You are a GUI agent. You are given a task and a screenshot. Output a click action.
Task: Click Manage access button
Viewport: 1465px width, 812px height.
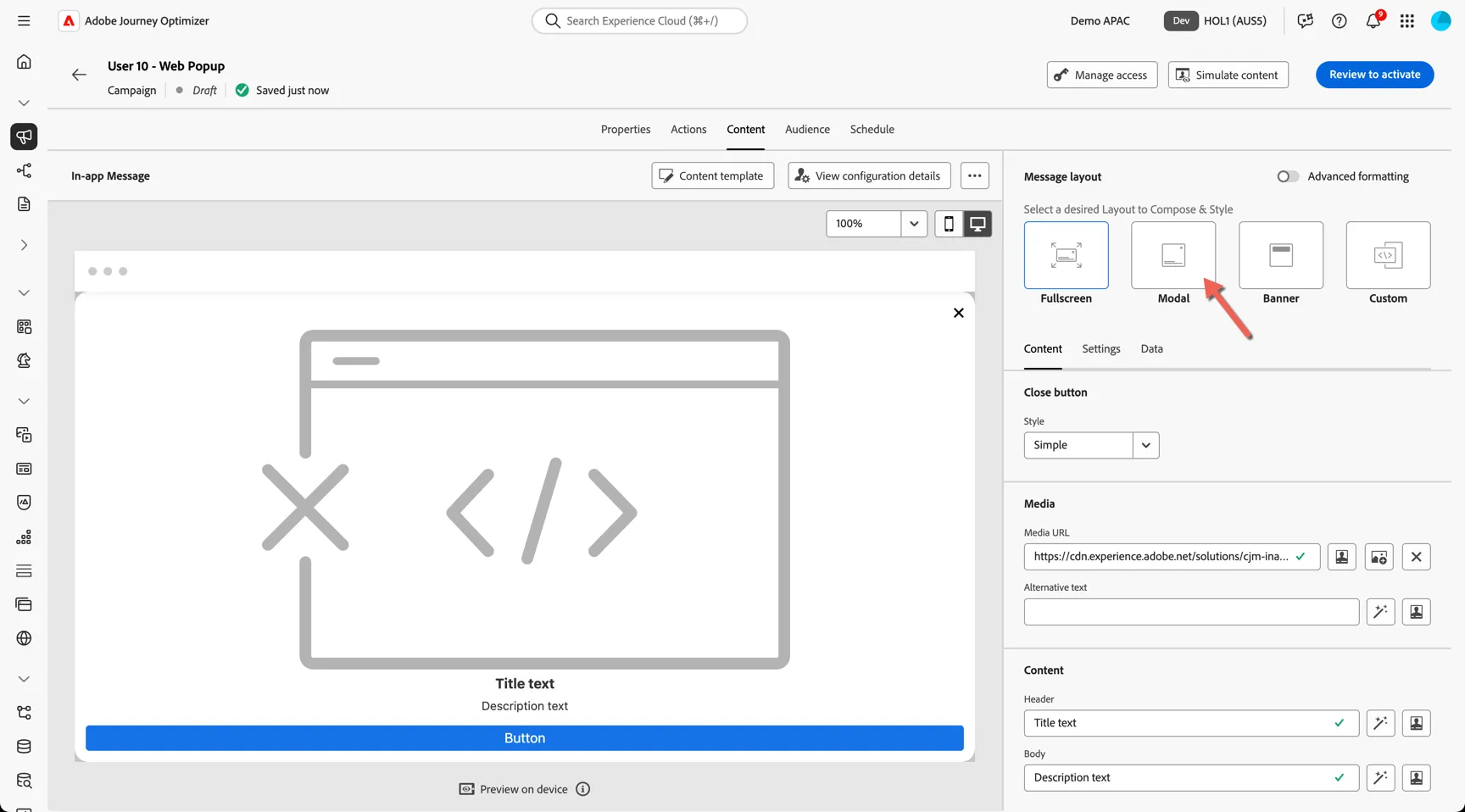pos(1102,75)
